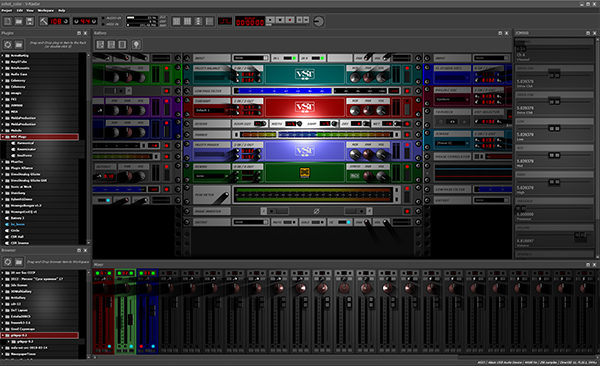
Task: Bypass the Low Pass Filter with its red LED
Action: 407,91
